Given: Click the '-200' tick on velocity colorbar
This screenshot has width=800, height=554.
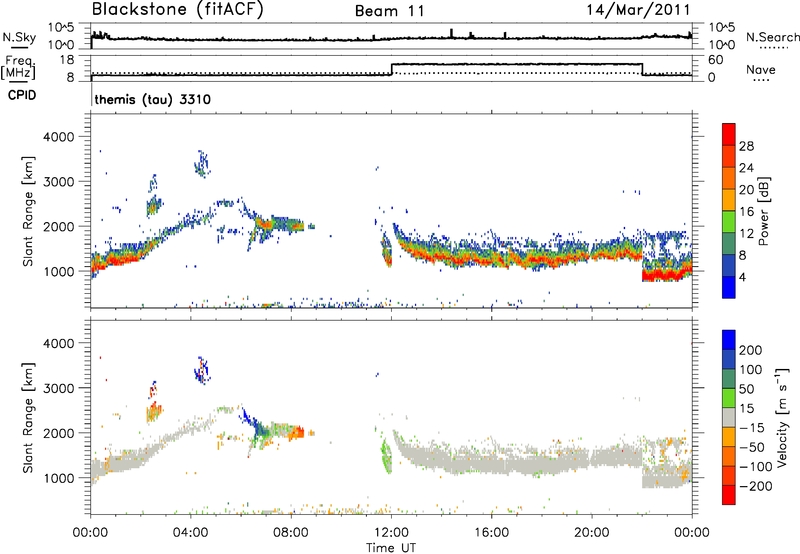Looking at the screenshot, I should (756, 486).
